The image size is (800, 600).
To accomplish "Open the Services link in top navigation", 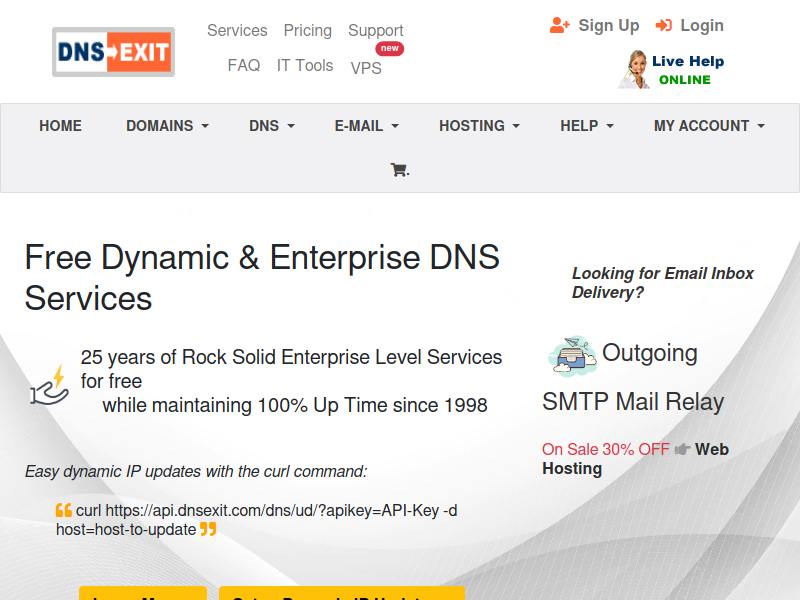I will (x=237, y=31).
